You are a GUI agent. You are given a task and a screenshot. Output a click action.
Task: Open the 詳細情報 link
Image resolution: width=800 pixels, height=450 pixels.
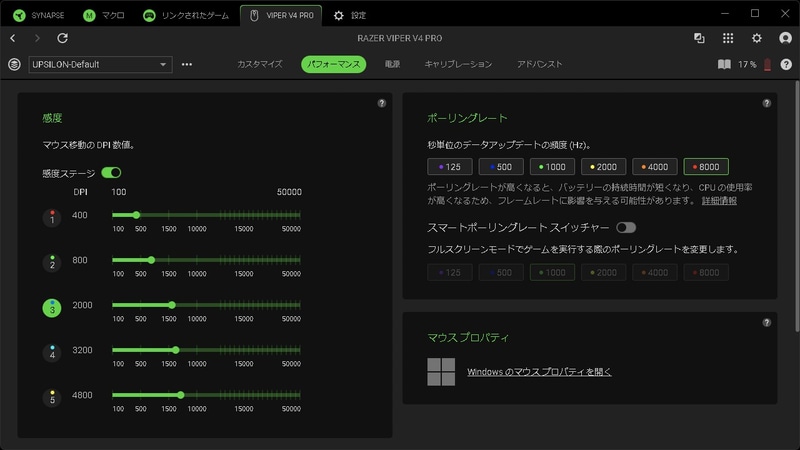coord(719,201)
